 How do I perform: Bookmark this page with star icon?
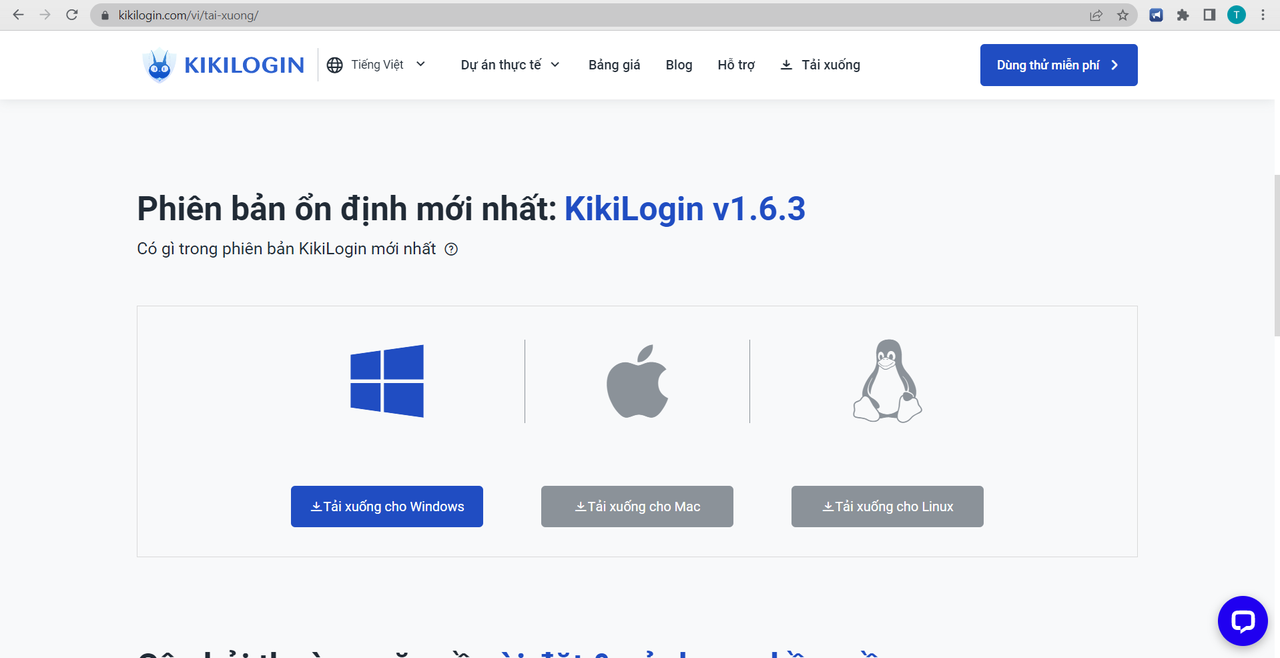[1123, 15]
